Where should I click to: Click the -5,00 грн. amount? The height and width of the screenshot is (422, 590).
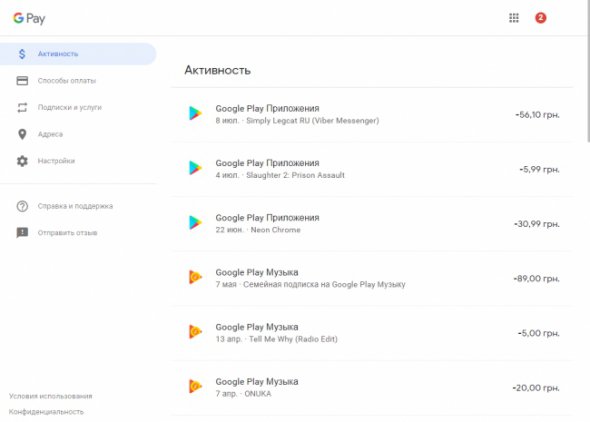coord(538,333)
